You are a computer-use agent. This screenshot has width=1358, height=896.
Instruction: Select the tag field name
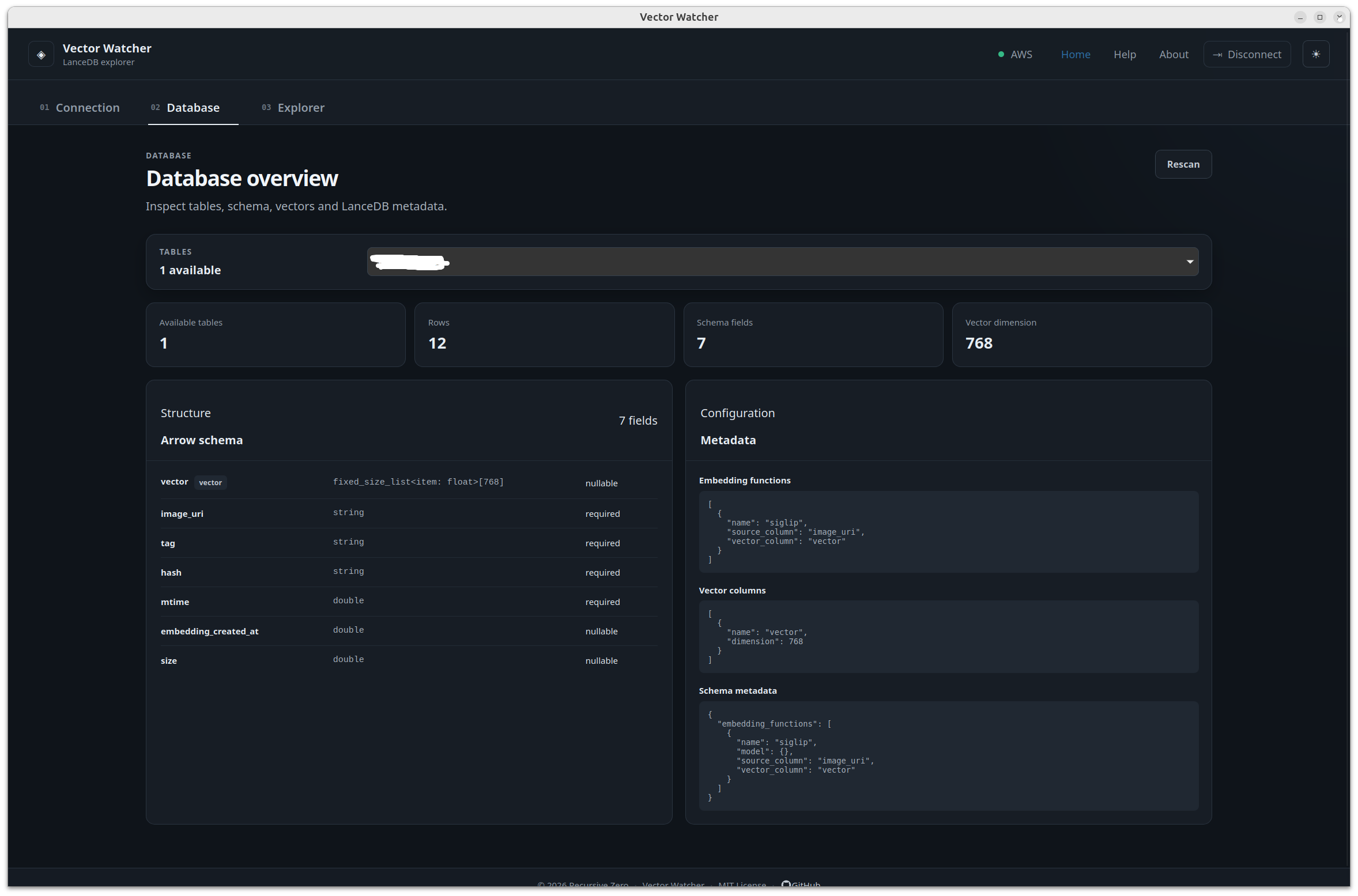(x=168, y=543)
